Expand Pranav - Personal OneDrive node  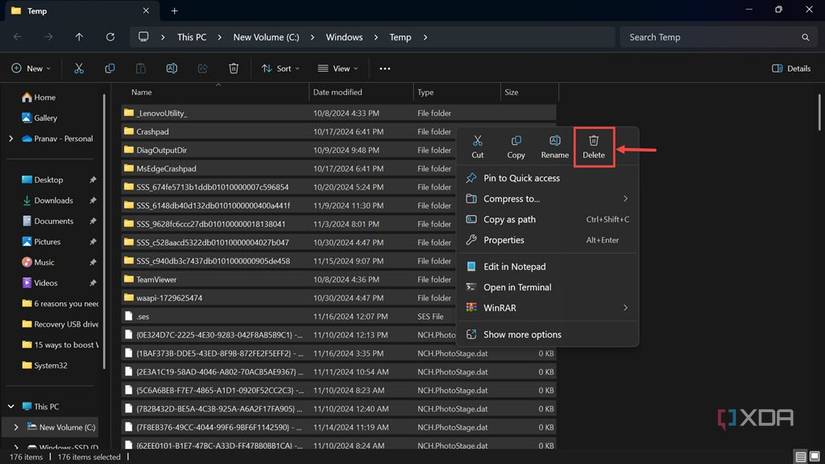pyautogui.click(x=11, y=139)
